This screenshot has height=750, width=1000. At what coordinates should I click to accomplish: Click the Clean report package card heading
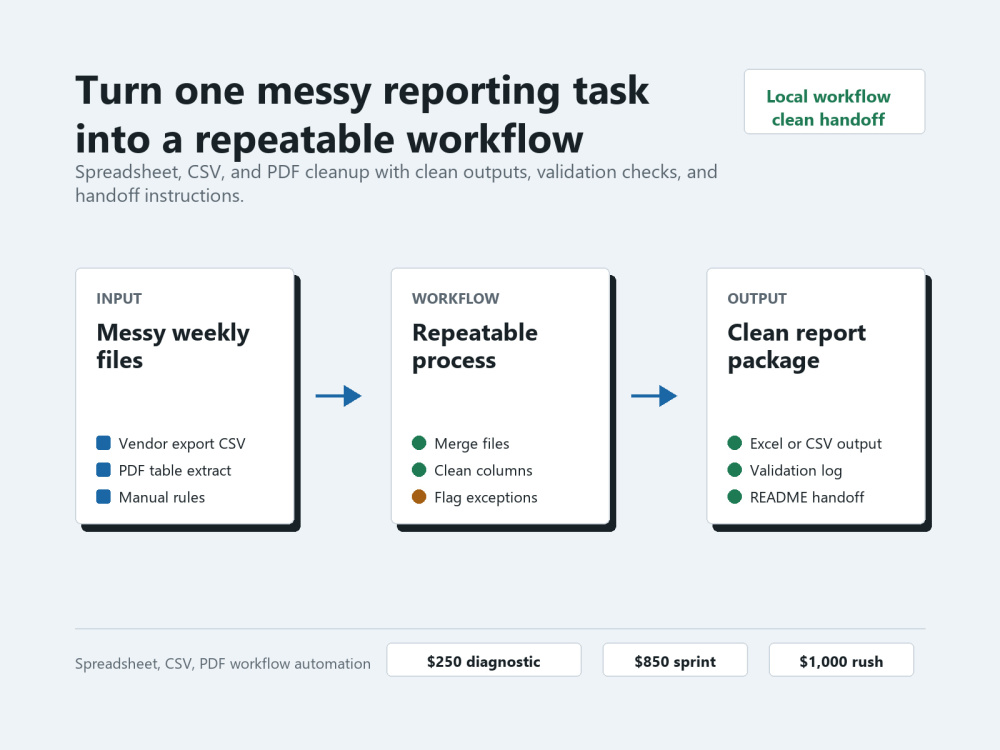(x=797, y=346)
